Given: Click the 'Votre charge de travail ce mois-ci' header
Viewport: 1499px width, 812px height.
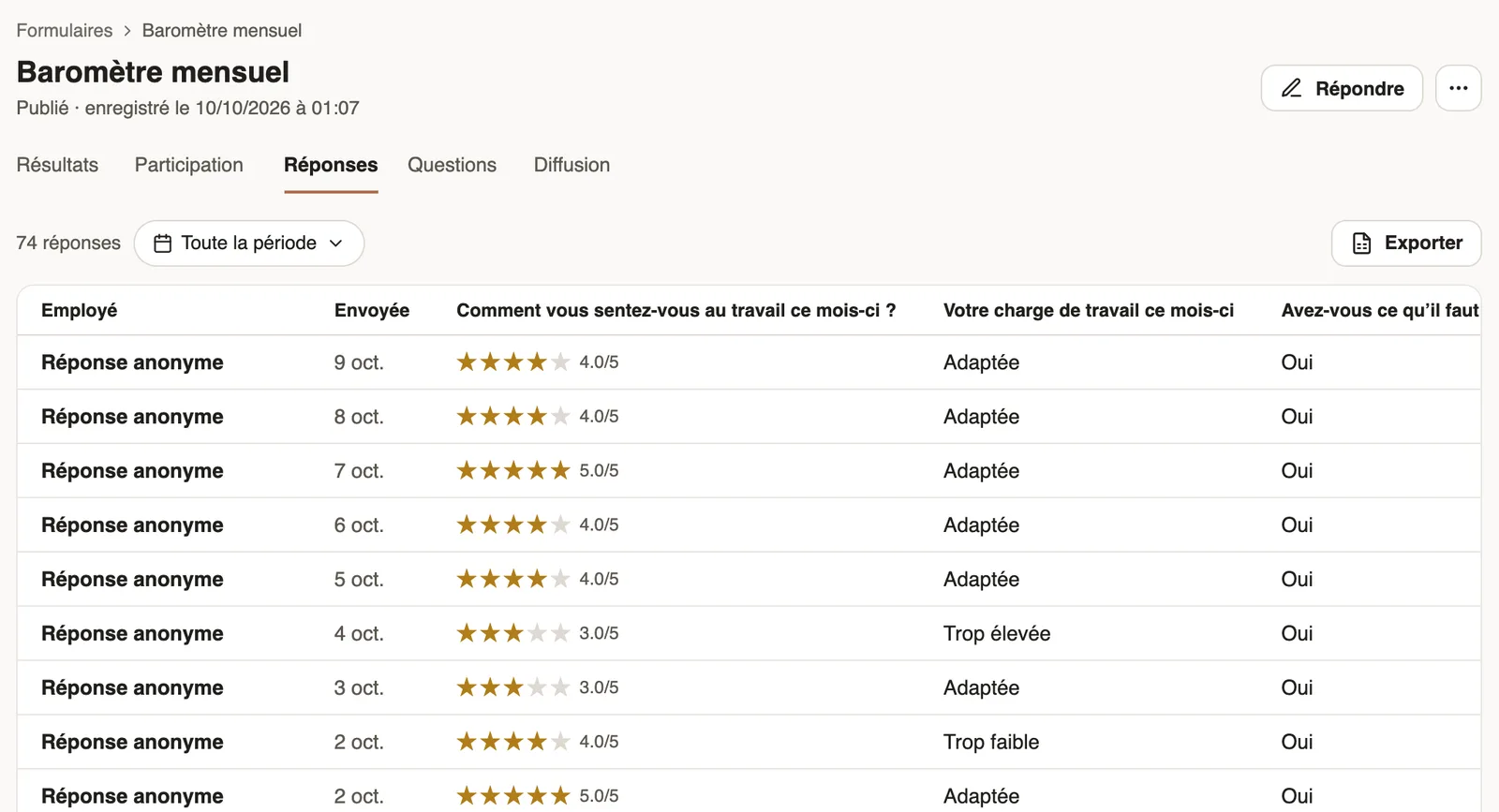Looking at the screenshot, I should 1089,310.
